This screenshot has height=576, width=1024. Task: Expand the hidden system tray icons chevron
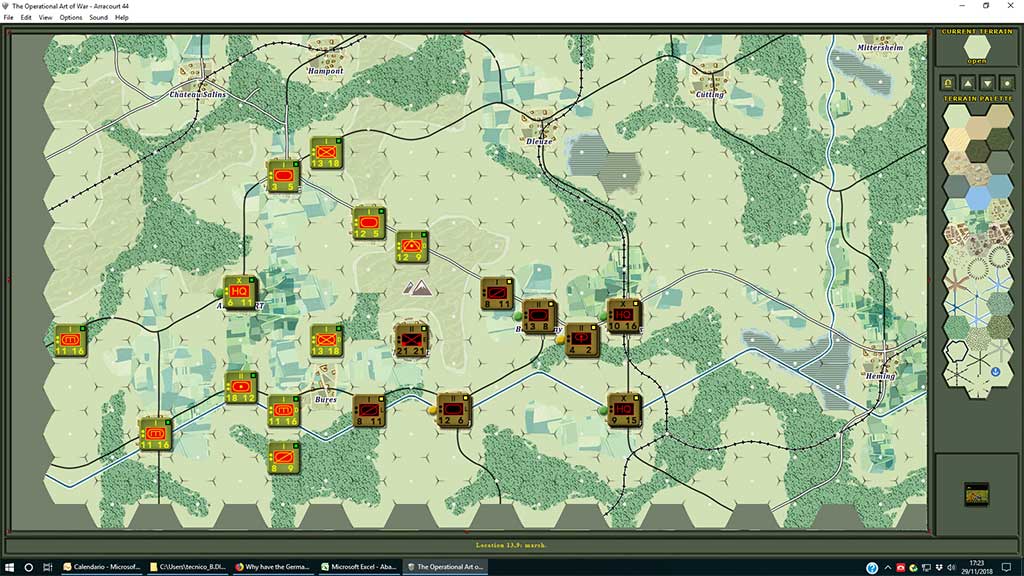(x=888, y=568)
